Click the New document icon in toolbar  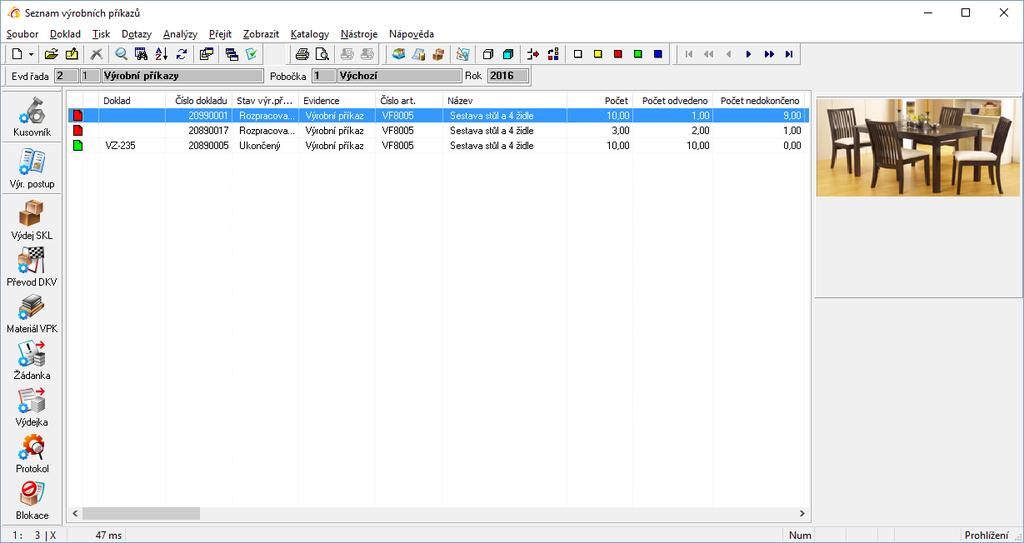pyautogui.click(x=18, y=54)
